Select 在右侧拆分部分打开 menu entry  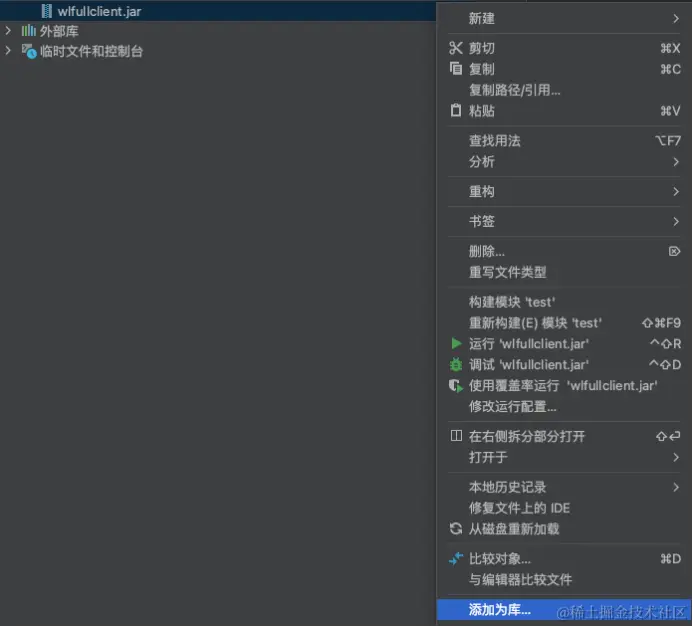pyautogui.click(x=564, y=437)
